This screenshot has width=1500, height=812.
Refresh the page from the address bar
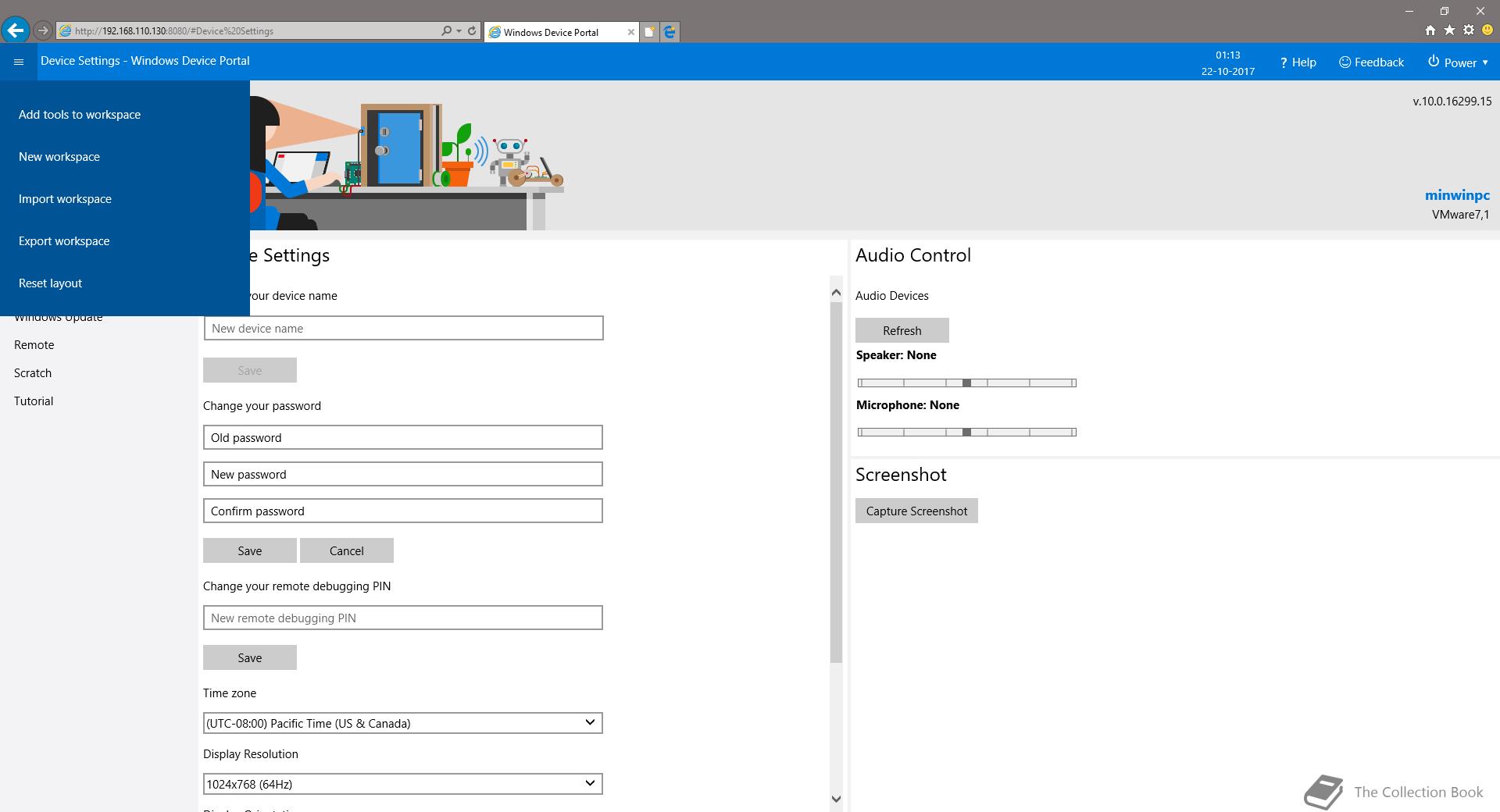pos(472,30)
